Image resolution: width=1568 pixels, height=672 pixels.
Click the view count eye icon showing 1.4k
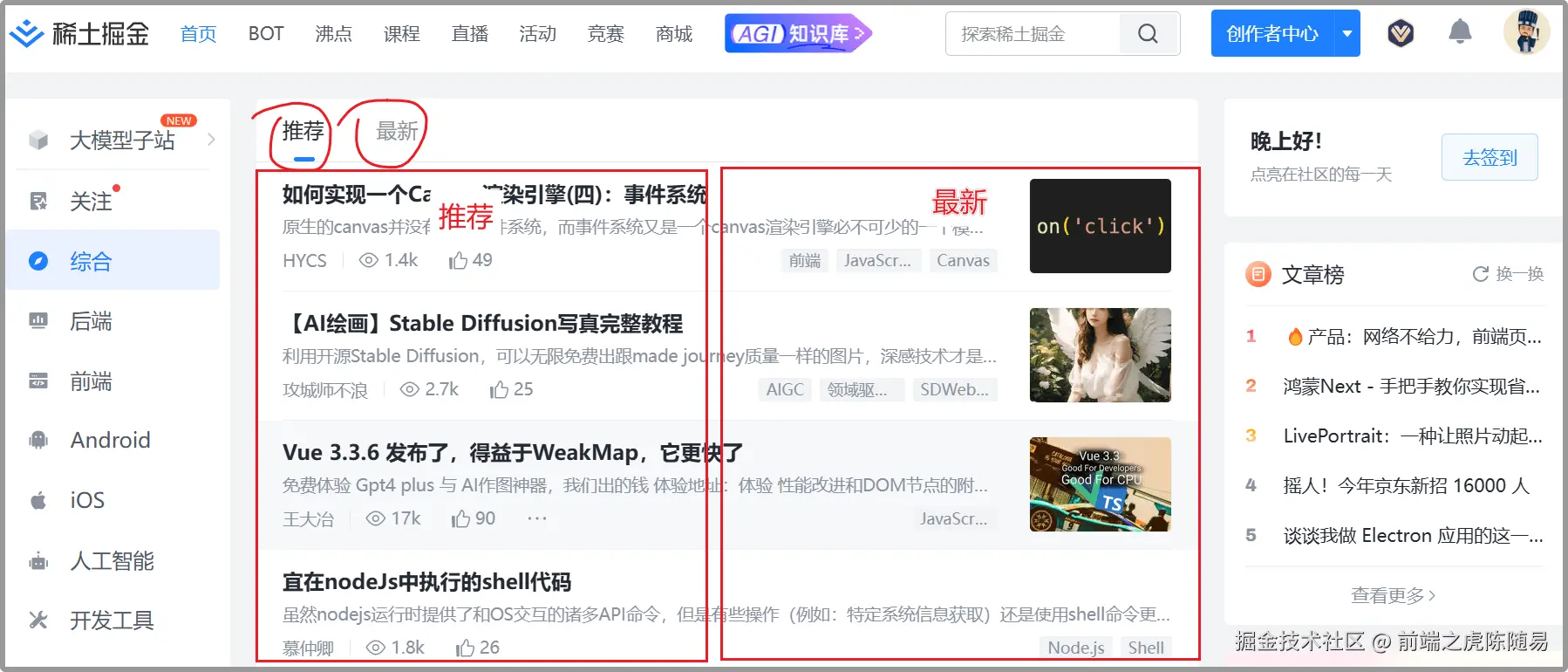(x=369, y=260)
